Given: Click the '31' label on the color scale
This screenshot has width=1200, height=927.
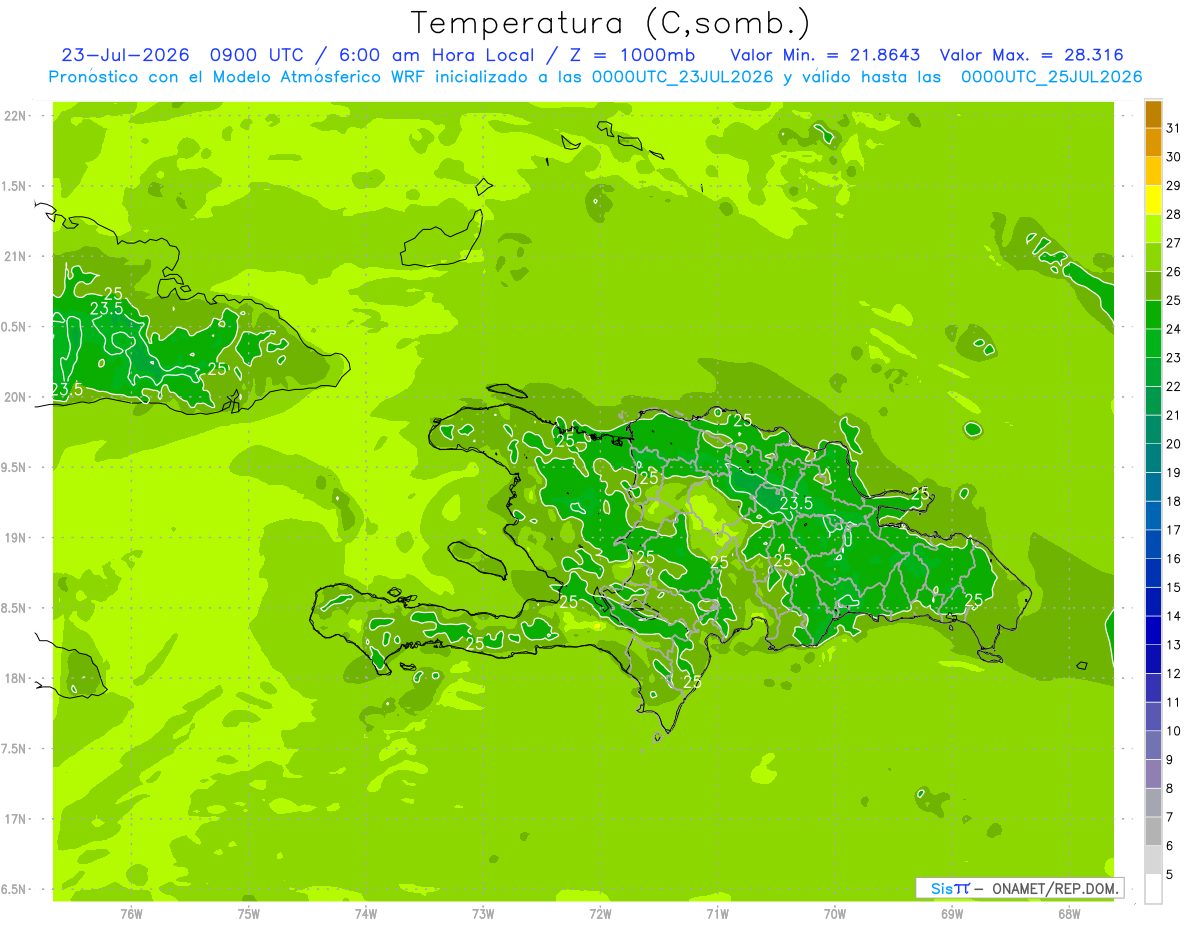Looking at the screenshot, I should pos(1173,128).
